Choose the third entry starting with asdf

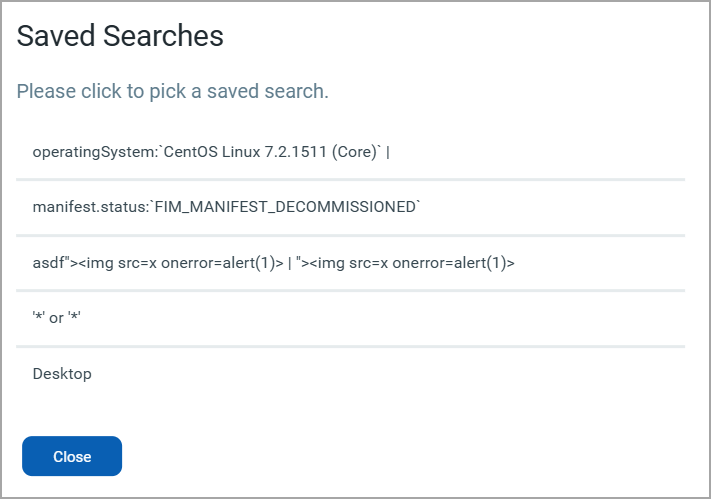350,263
